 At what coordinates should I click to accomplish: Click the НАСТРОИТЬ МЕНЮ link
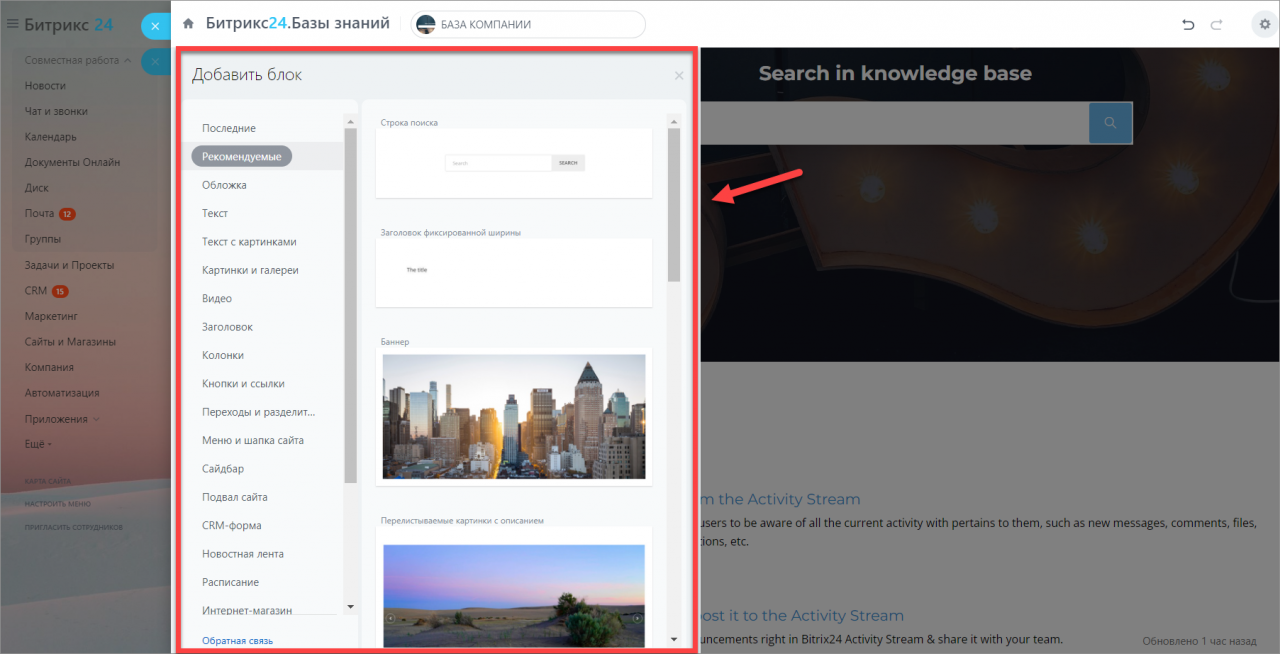coord(58,504)
